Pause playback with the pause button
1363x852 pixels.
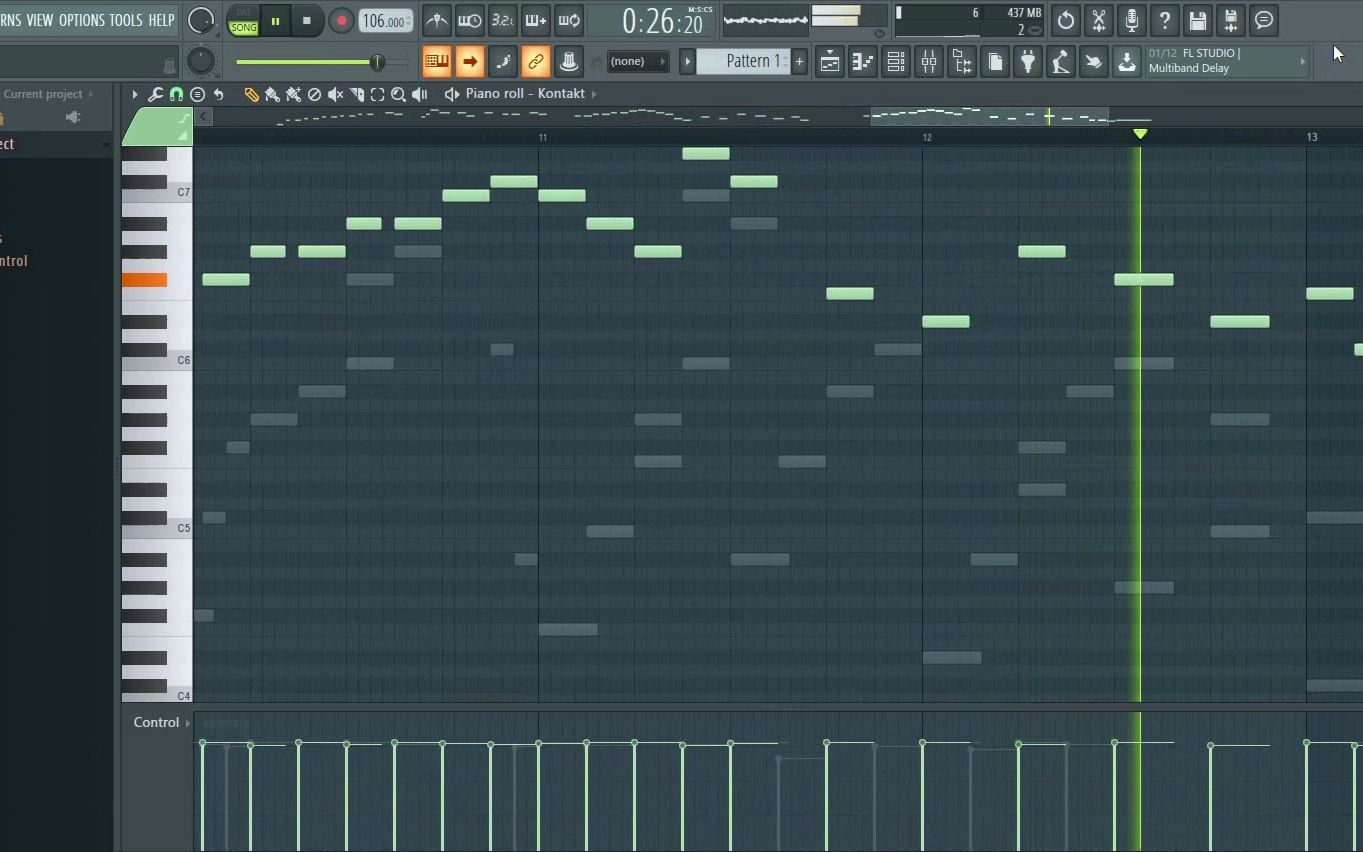point(275,21)
